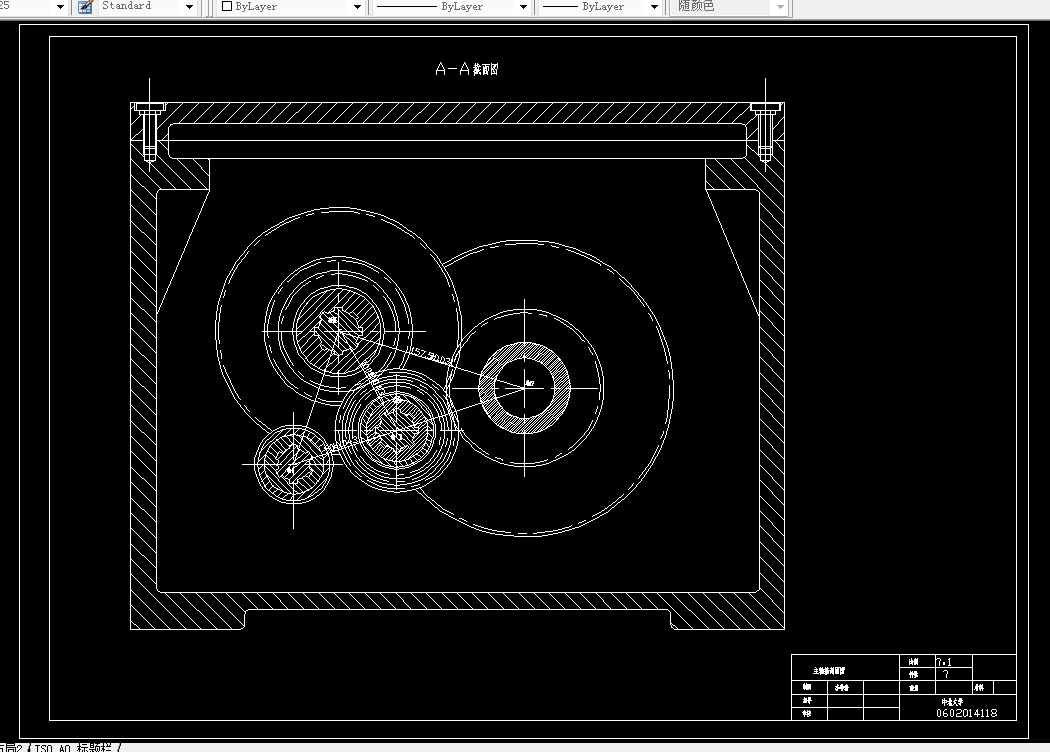Click the table style manager icon
The height and width of the screenshot is (752, 1050).
85,7
